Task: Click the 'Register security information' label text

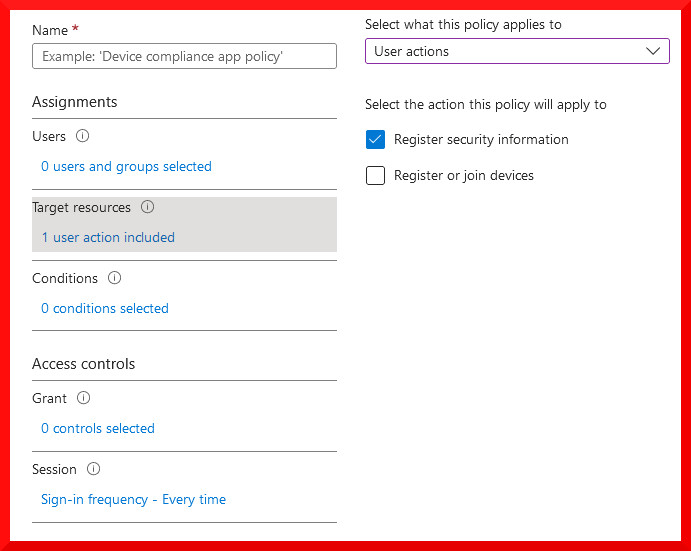Action: pyautogui.click(x=481, y=140)
